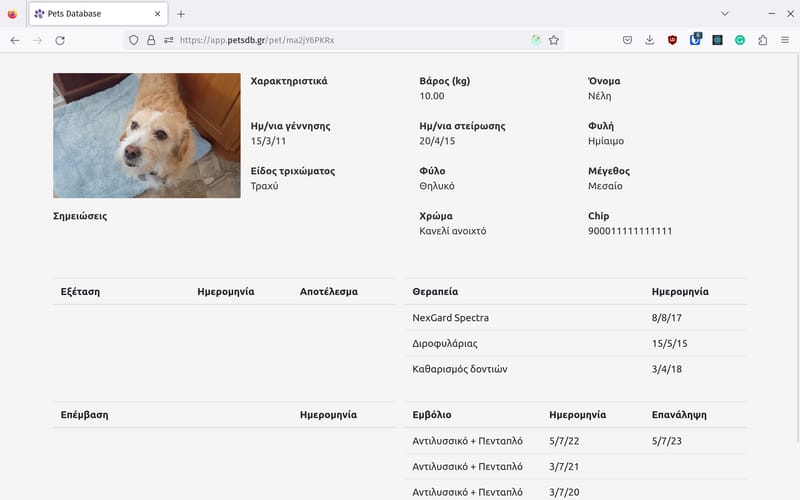Screen dimensions: 800x500
Task: Open a new browser tab
Action: (181, 14)
